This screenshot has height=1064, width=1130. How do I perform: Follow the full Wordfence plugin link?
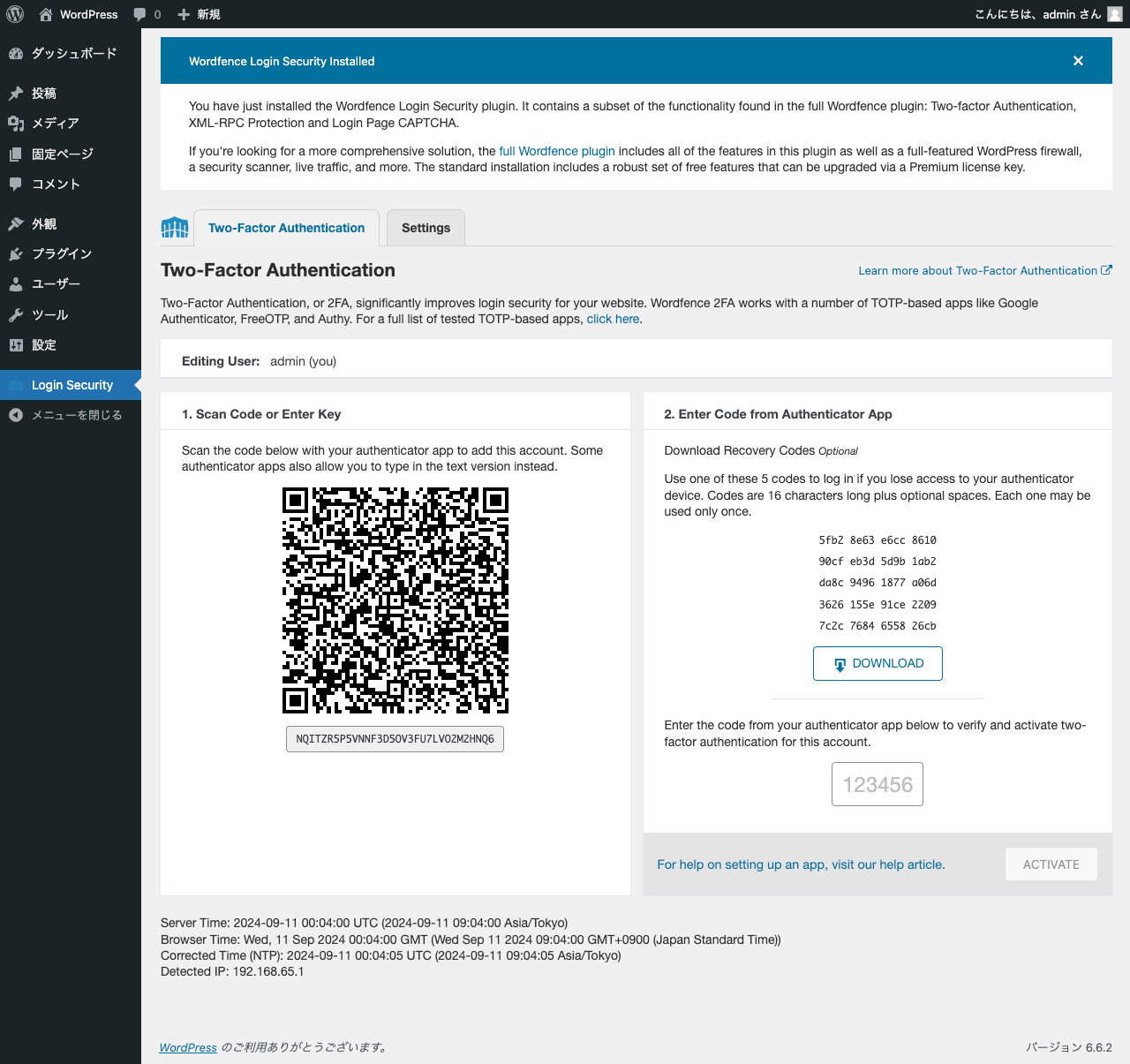tap(557, 151)
